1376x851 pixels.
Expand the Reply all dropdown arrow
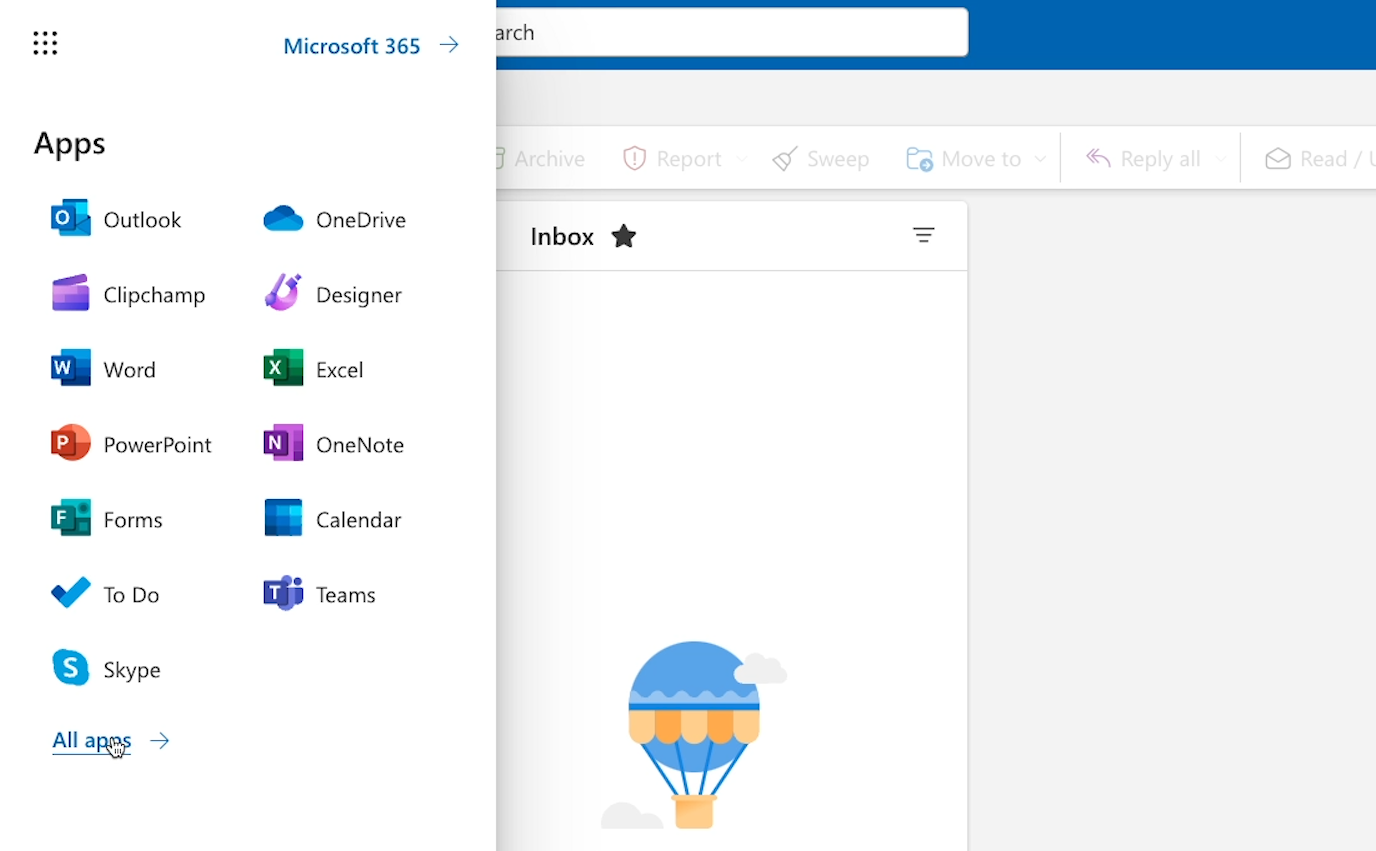[x=1220, y=159]
